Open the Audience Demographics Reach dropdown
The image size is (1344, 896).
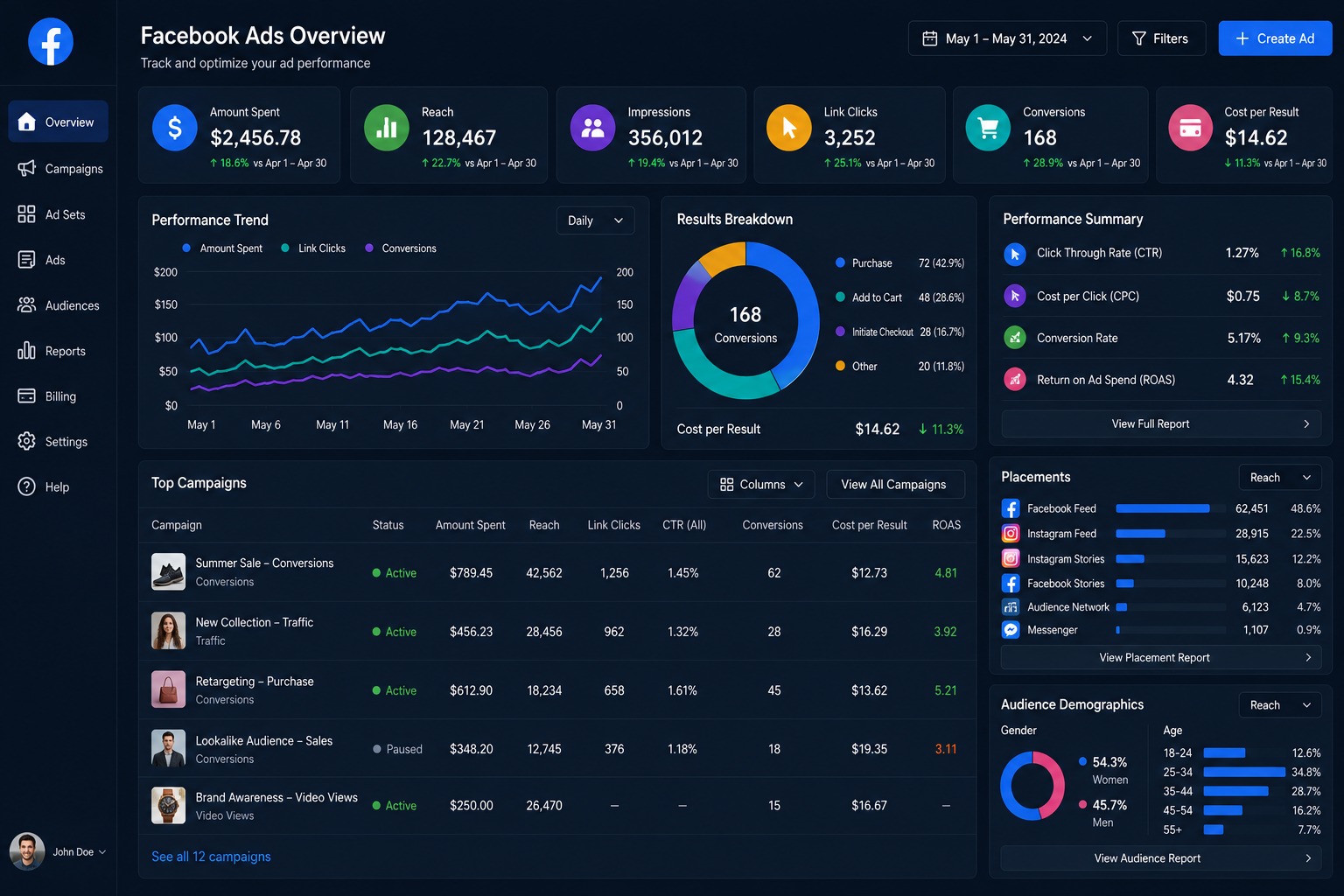tap(1280, 704)
